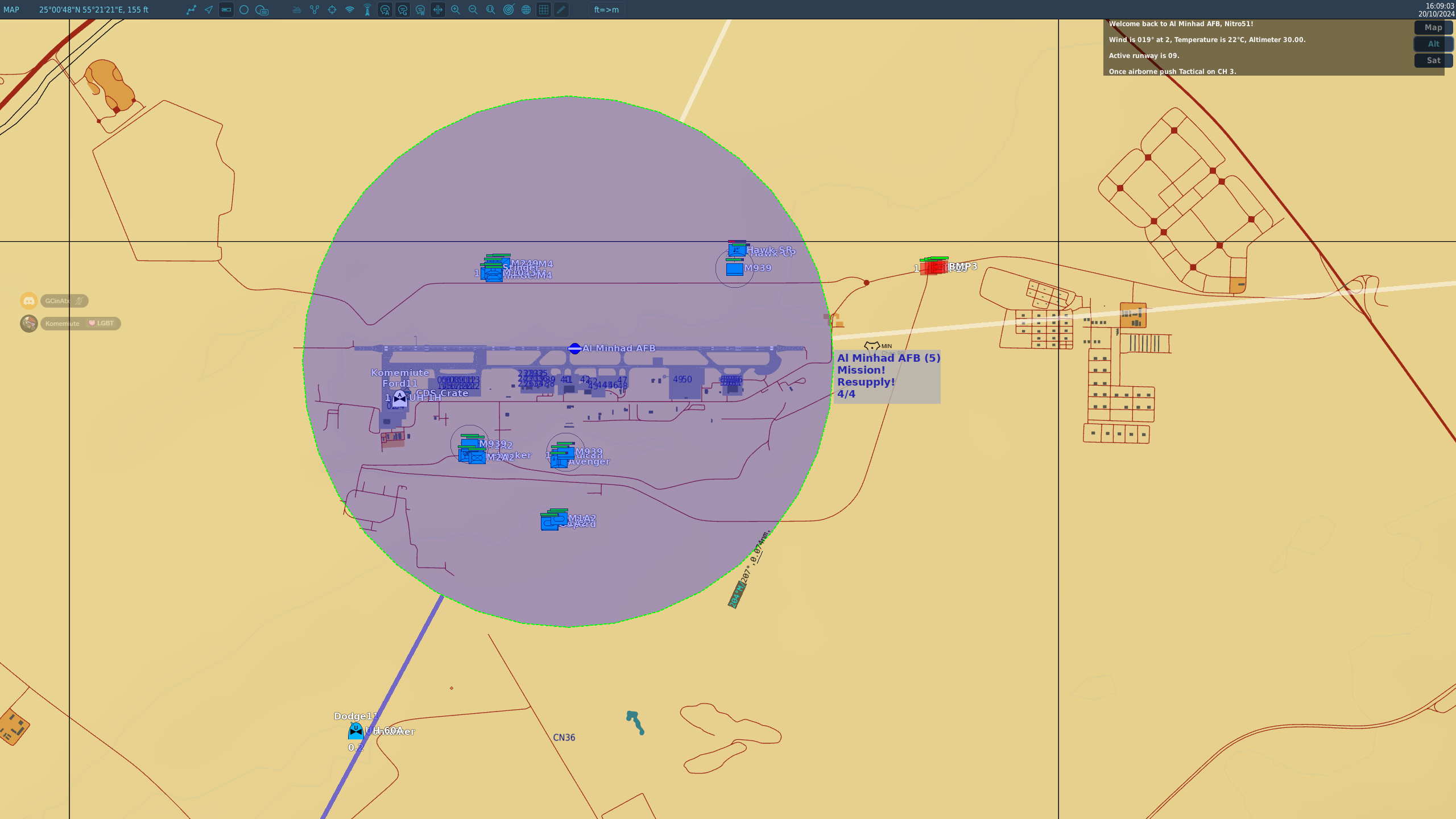
Task: Toggle air unit labels (bubble A)
Action: click(x=385, y=10)
